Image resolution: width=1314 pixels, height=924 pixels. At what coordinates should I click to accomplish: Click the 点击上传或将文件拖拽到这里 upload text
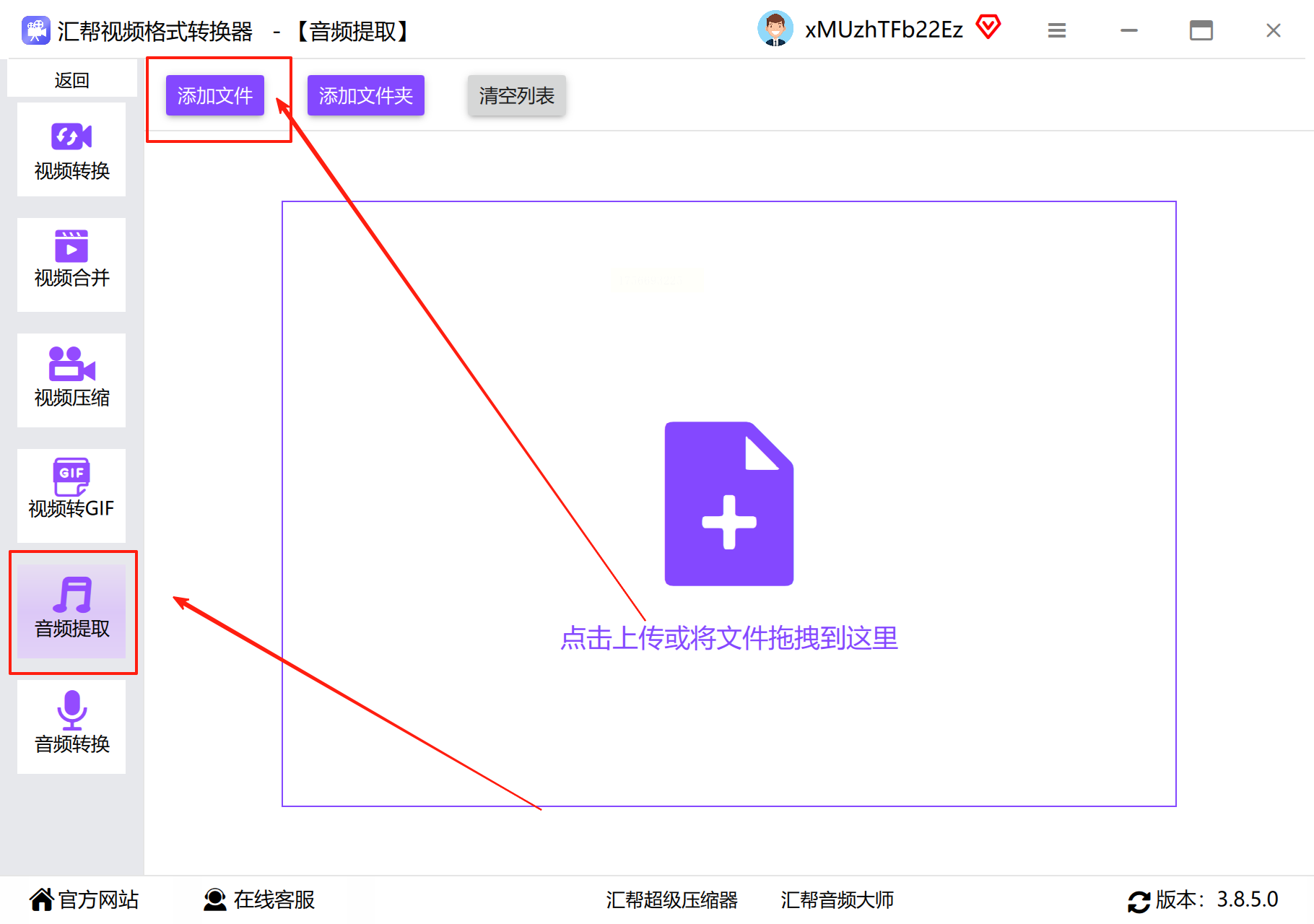pos(729,638)
